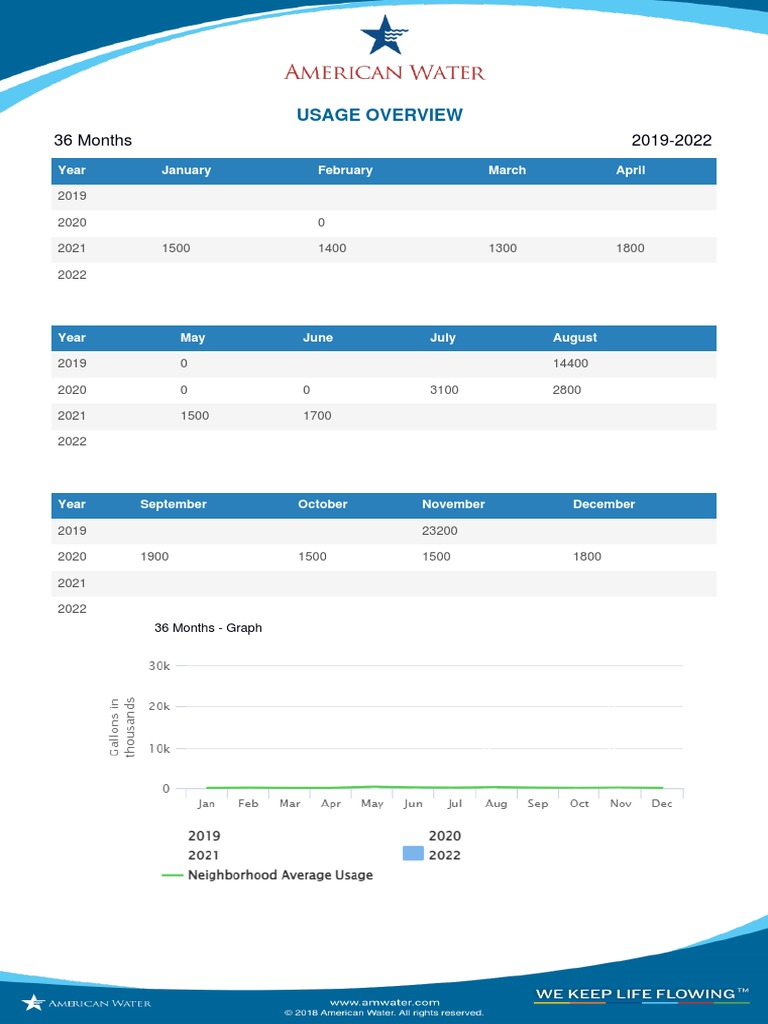This screenshot has height=1024, width=768.
Task: Click the American Water star logo at top
Action: 384,35
